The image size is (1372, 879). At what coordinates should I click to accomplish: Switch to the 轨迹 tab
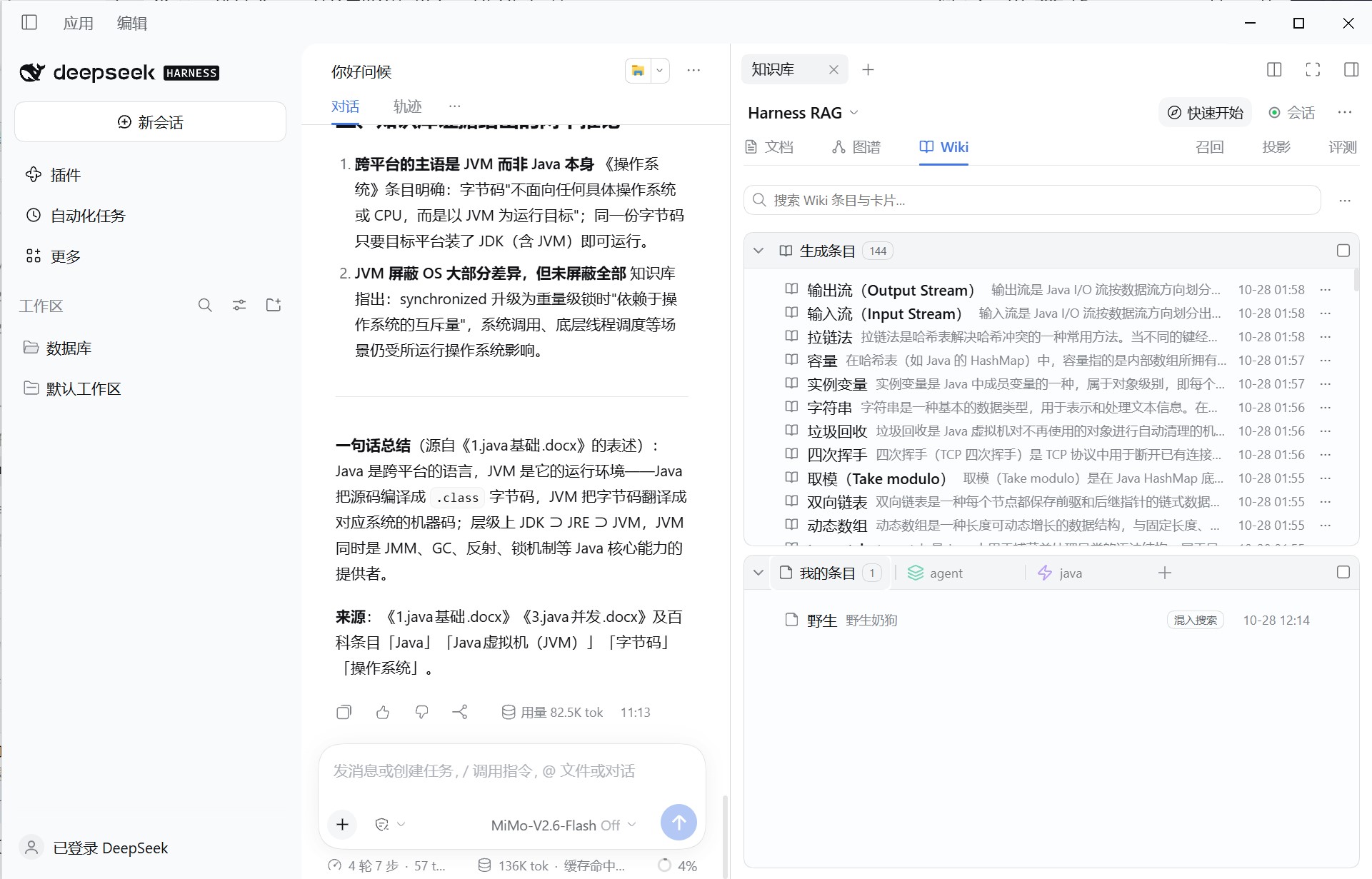(x=408, y=106)
